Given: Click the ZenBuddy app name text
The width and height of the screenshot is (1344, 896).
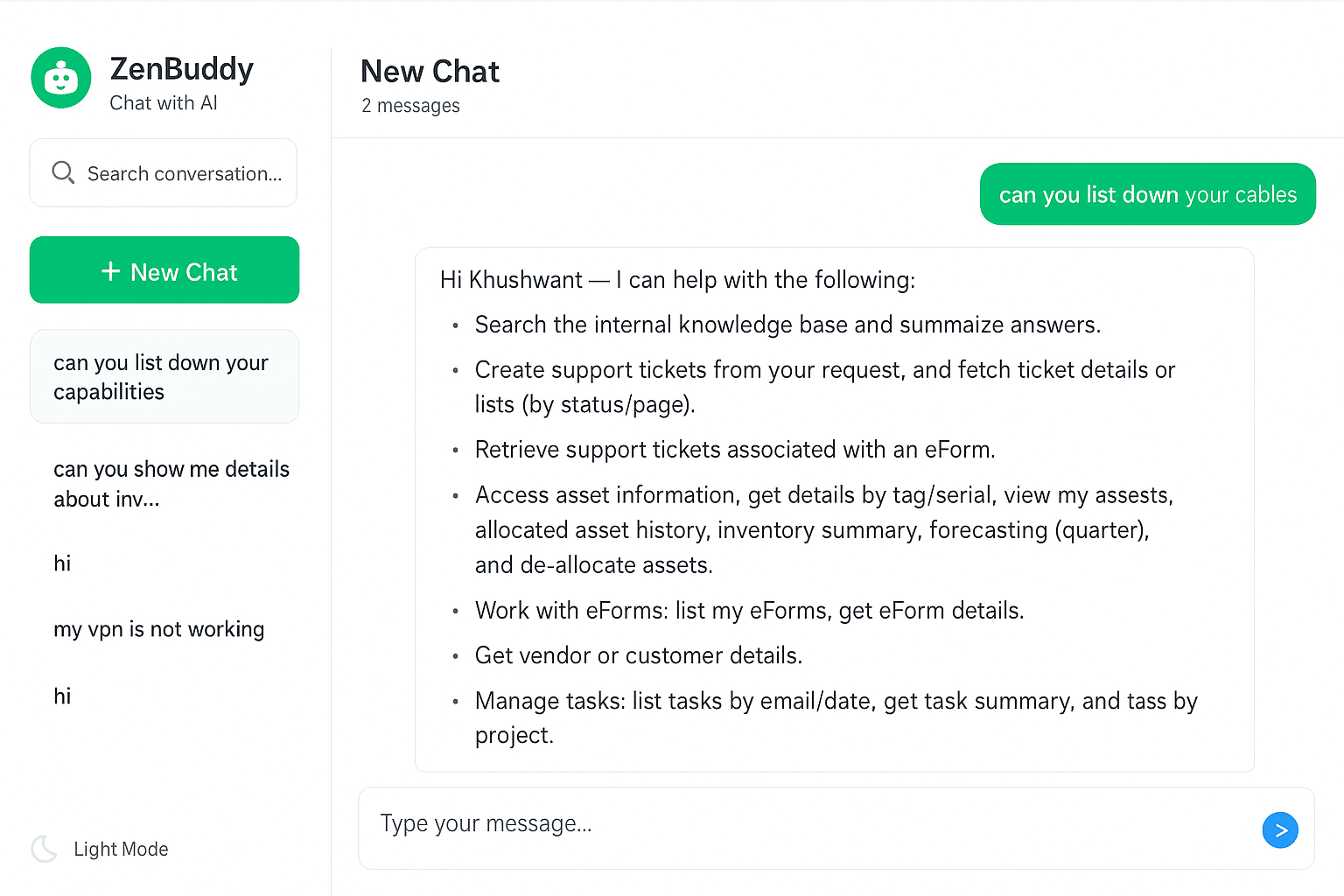Looking at the screenshot, I should (182, 68).
